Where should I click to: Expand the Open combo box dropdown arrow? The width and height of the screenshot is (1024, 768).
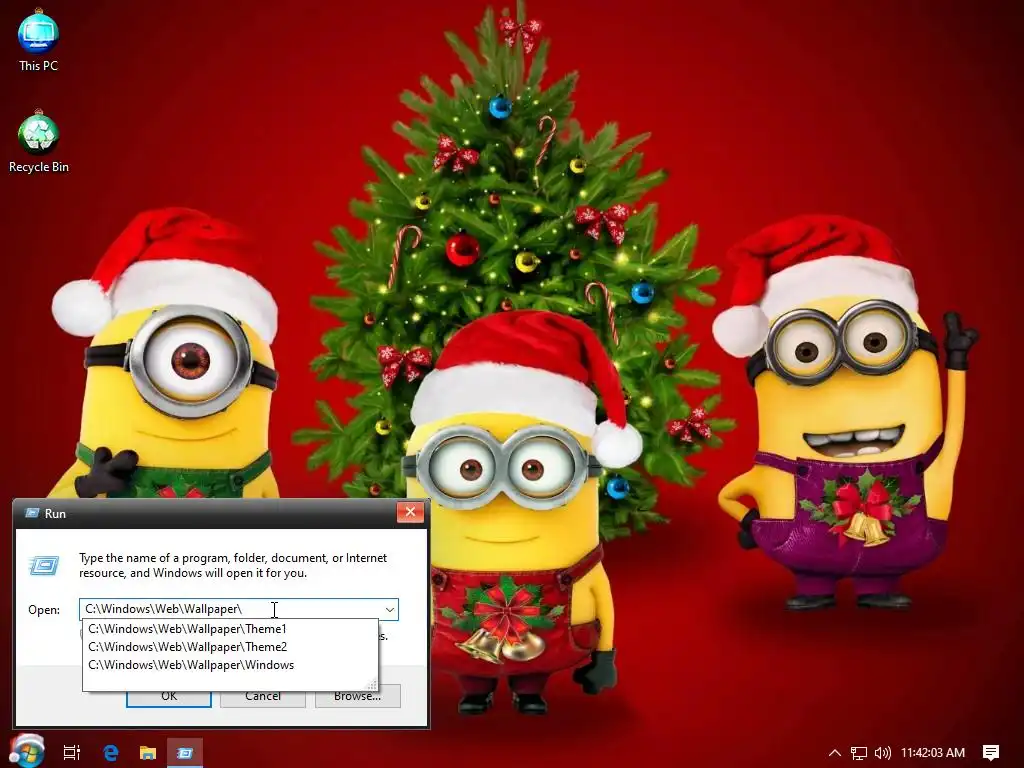point(390,609)
